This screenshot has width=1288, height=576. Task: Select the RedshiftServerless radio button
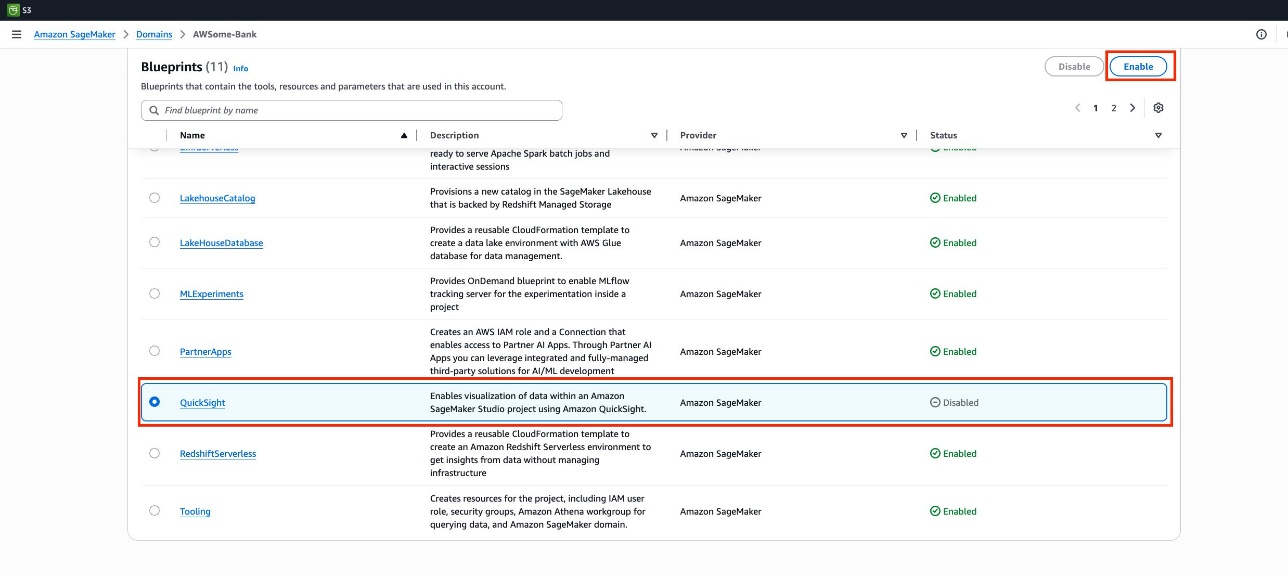point(154,453)
